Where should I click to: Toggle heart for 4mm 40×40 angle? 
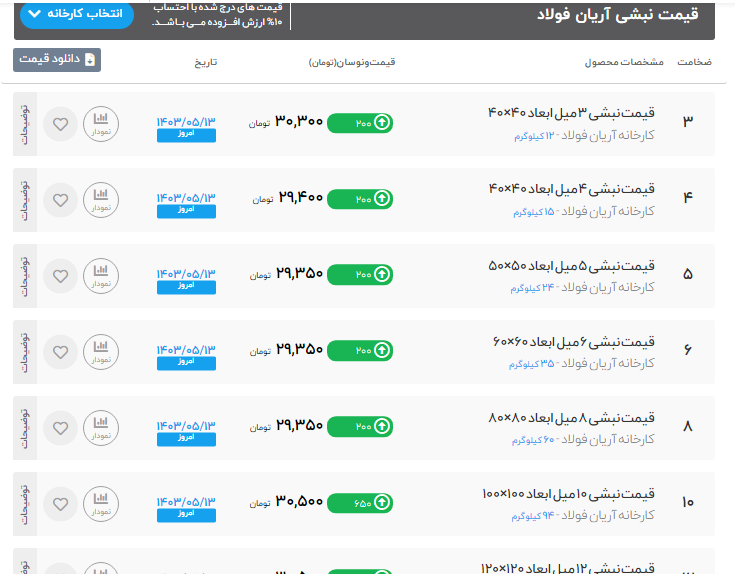pyautogui.click(x=60, y=200)
